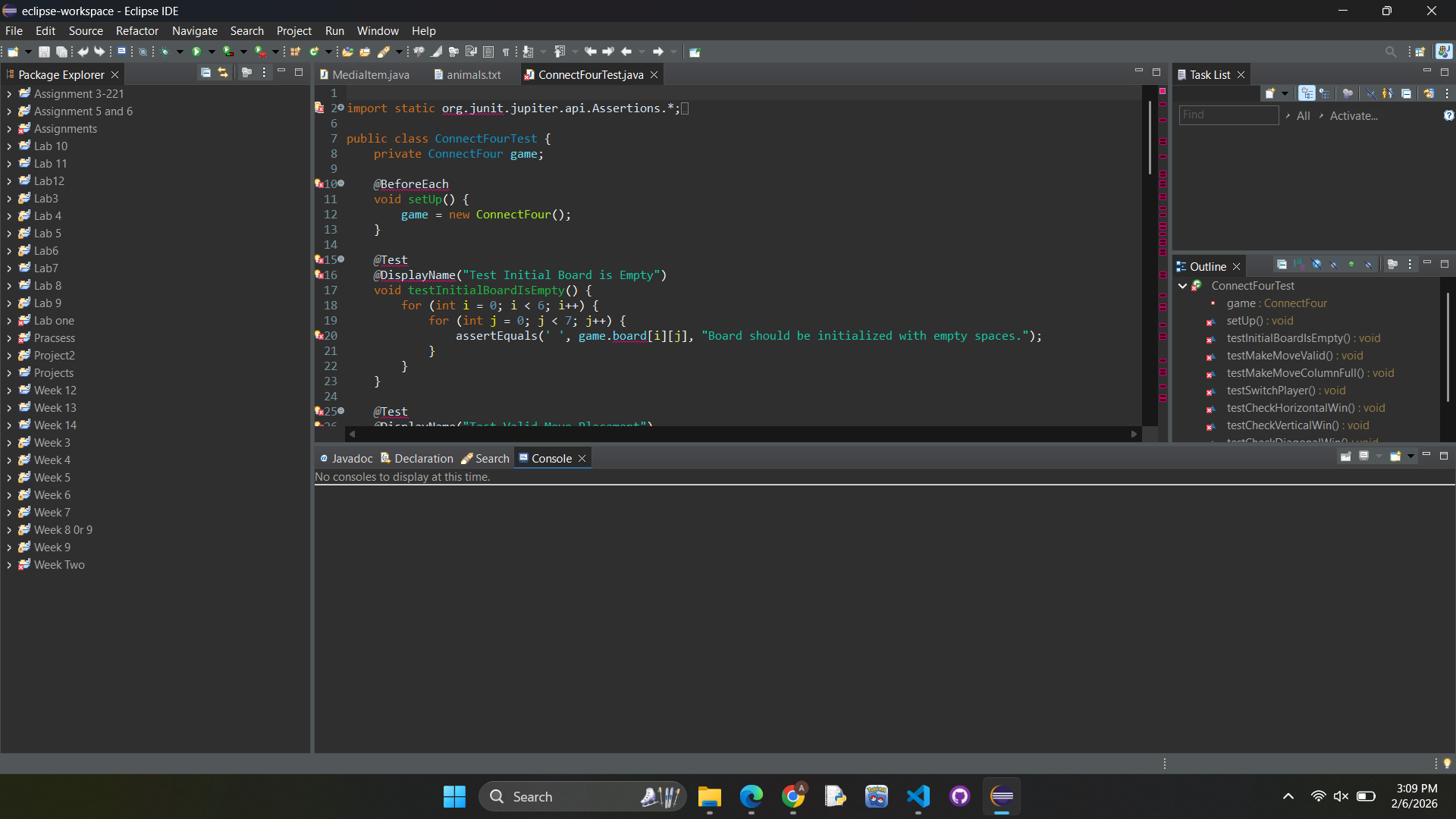Open the New Java Class toolbar icon
Screen dimensions: 1456x819
tap(313, 52)
